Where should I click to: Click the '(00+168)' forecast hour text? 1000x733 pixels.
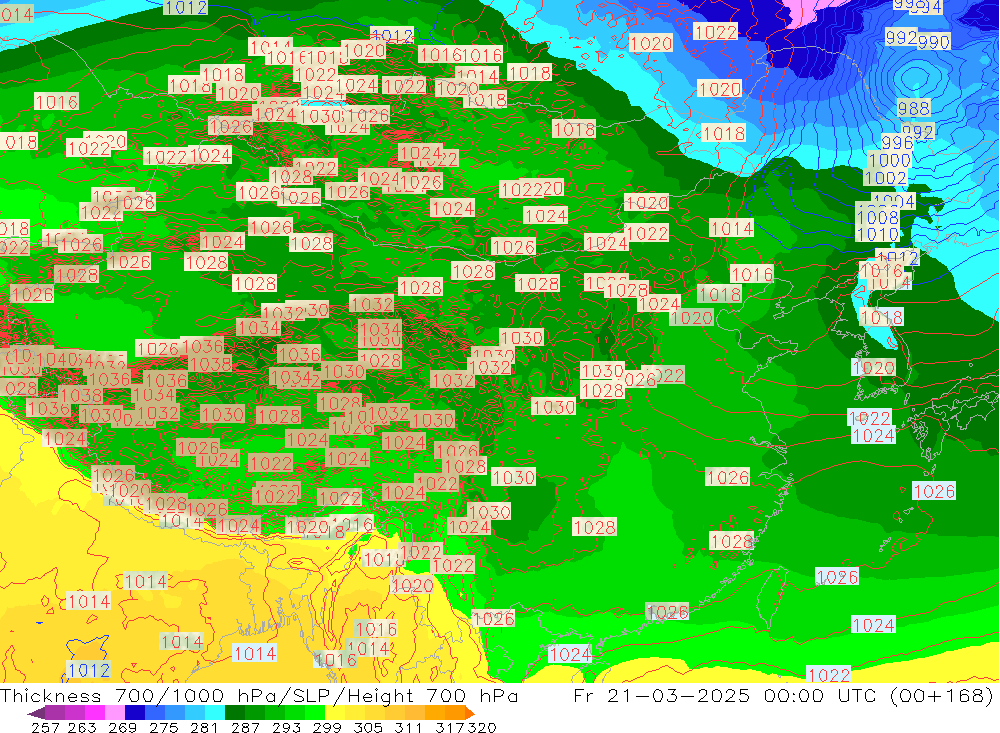pos(942,695)
